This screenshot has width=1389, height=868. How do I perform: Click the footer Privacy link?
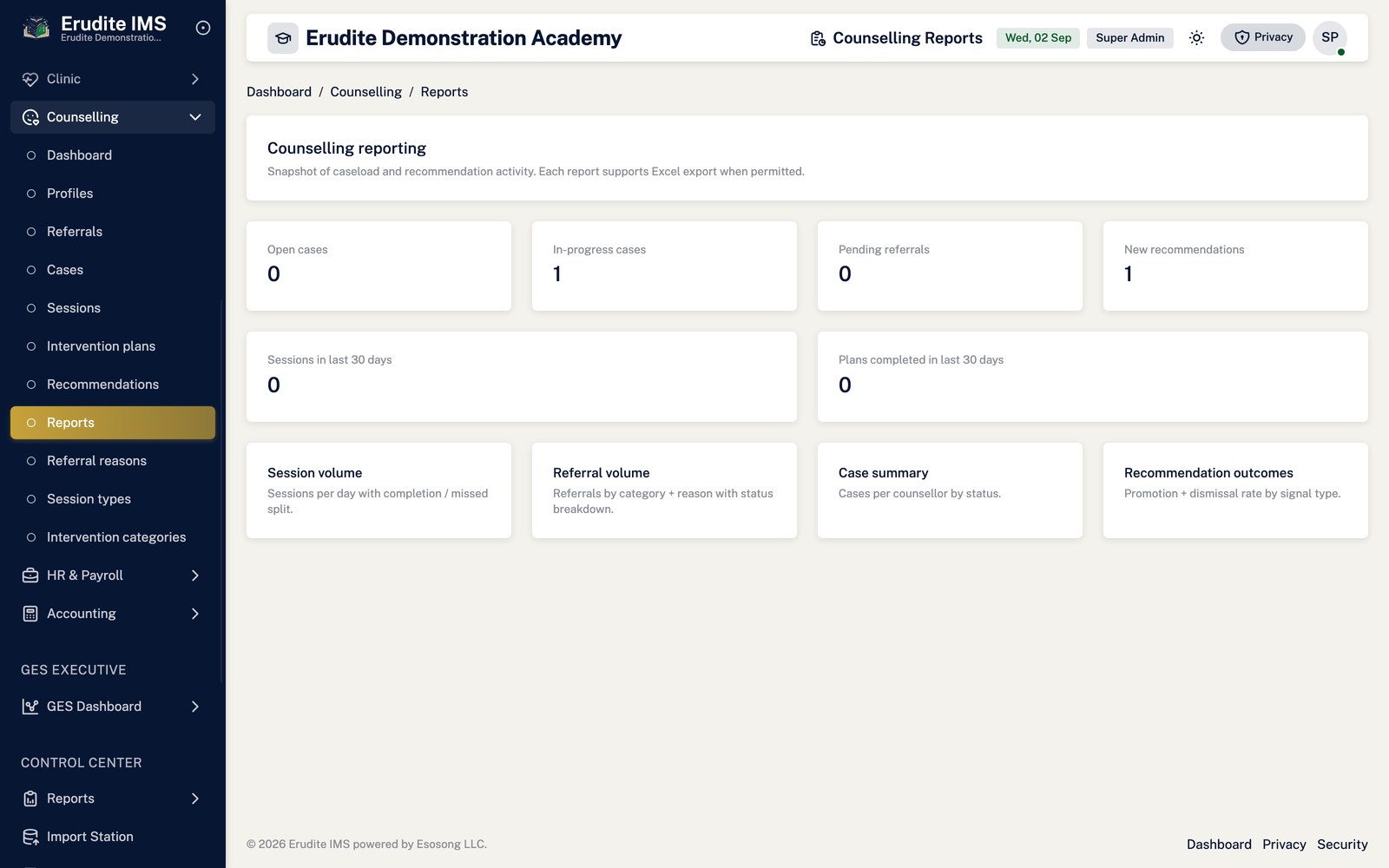[x=1284, y=845]
